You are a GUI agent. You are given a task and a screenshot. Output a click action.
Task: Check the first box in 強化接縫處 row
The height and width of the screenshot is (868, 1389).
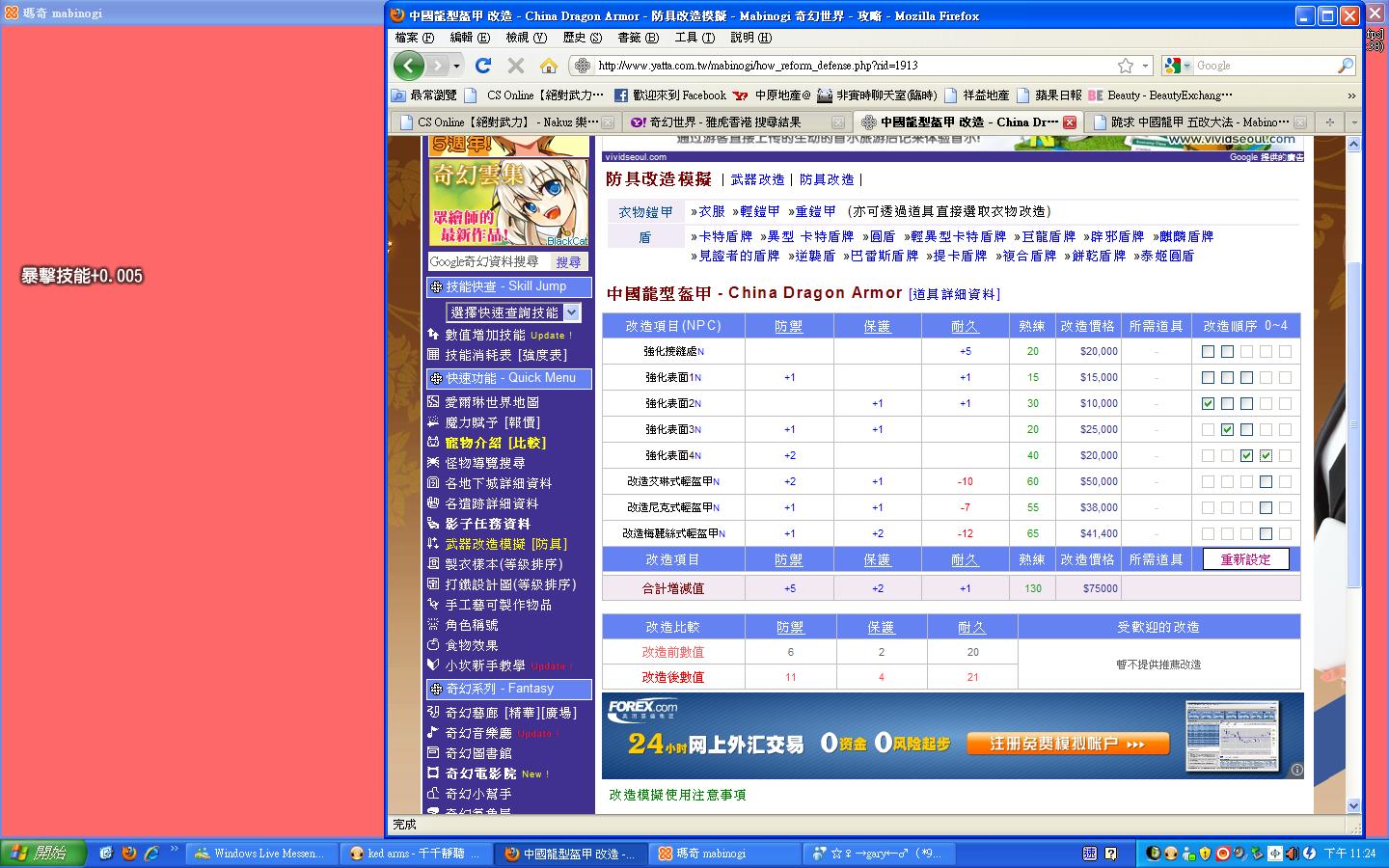pyautogui.click(x=1208, y=352)
